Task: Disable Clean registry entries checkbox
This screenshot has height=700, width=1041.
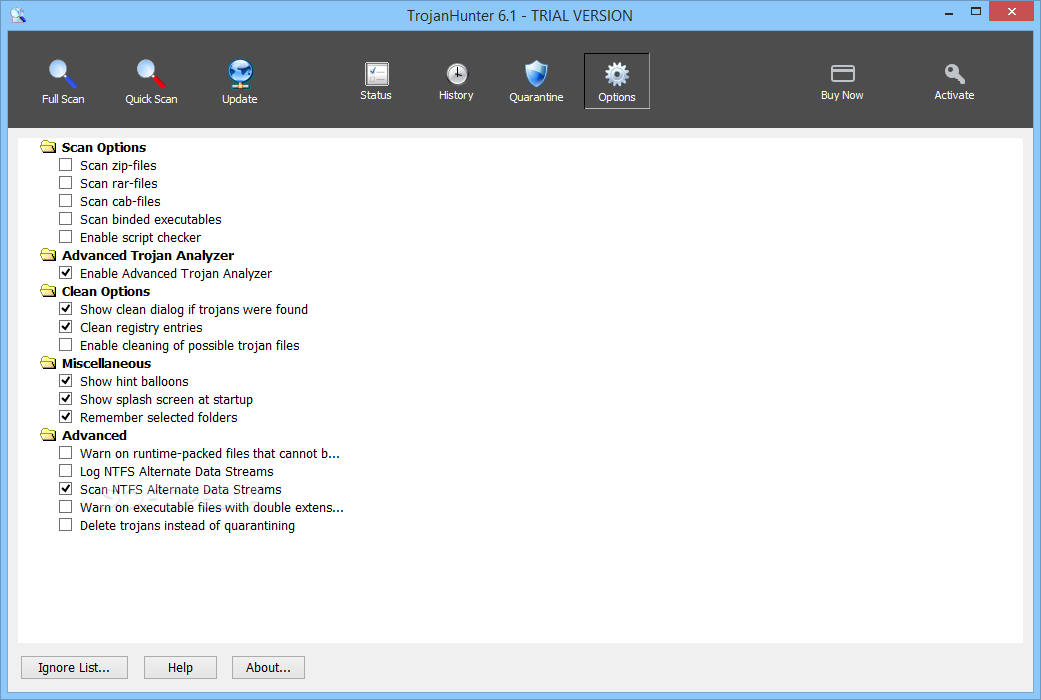Action: (66, 327)
